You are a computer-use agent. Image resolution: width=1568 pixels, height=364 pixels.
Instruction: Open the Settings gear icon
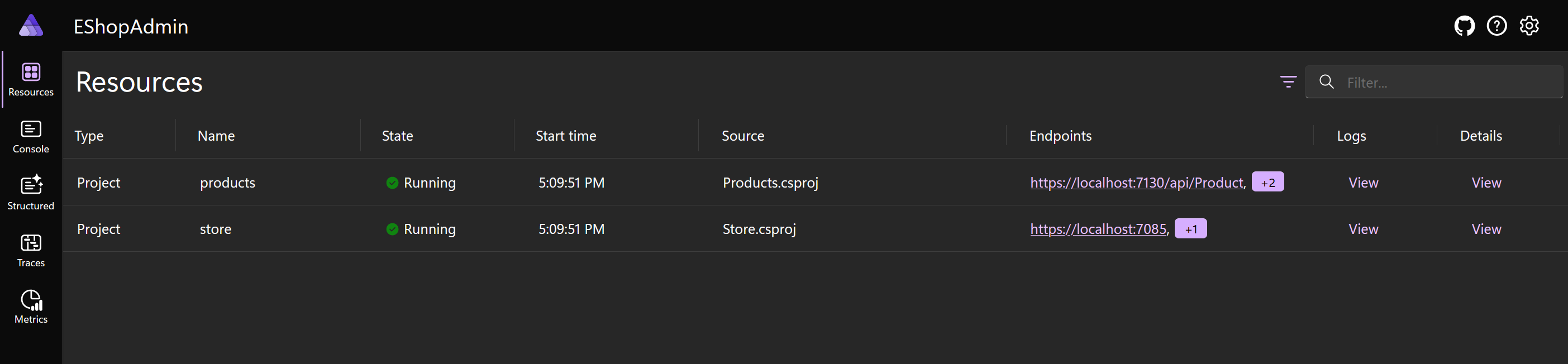[x=1529, y=26]
